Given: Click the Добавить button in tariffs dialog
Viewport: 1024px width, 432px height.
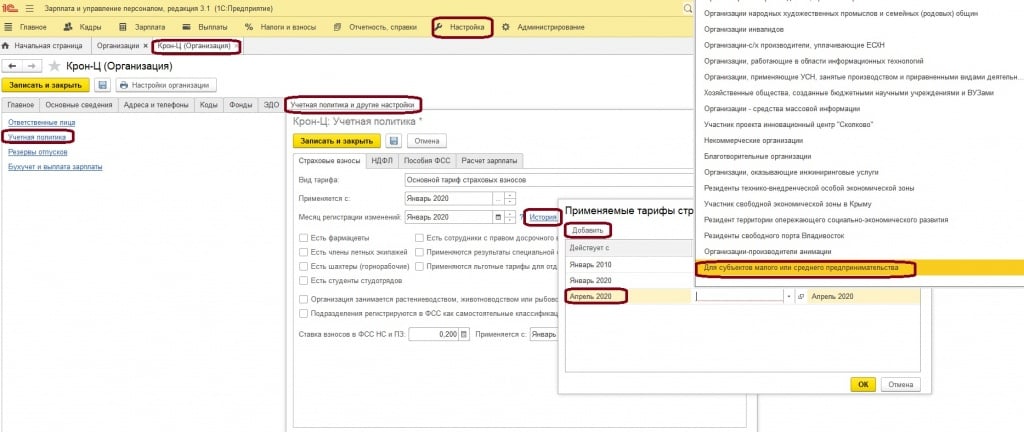Looking at the screenshot, I should (587, 230).
